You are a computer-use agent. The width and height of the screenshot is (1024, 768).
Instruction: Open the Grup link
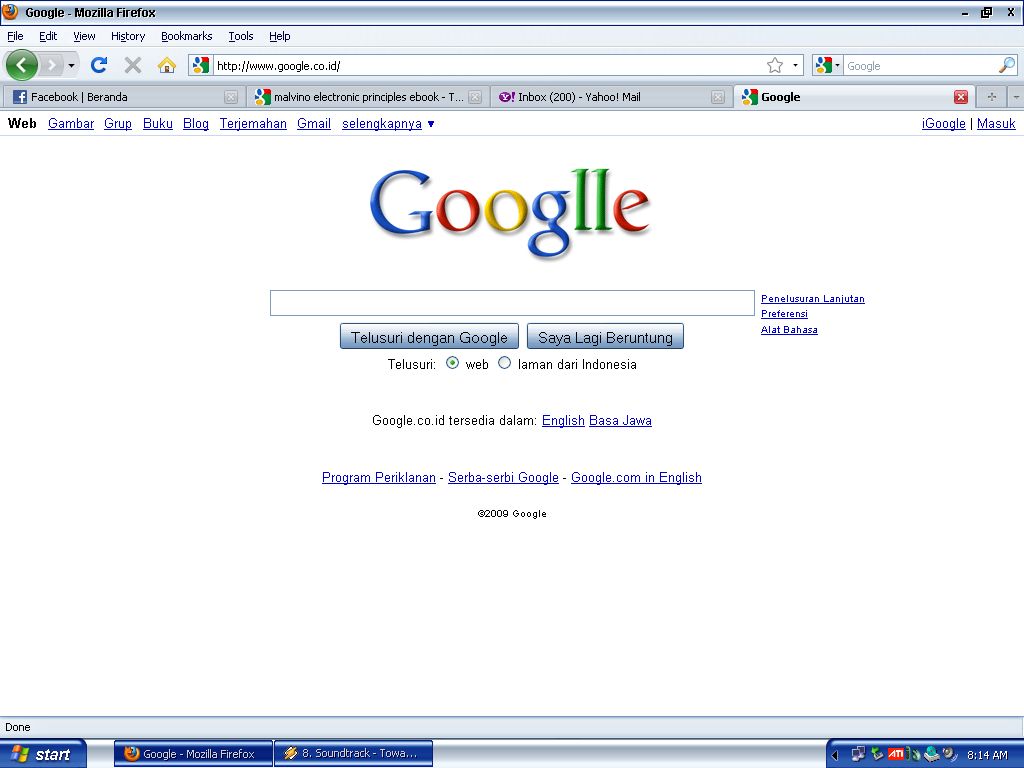pos(118,123)
